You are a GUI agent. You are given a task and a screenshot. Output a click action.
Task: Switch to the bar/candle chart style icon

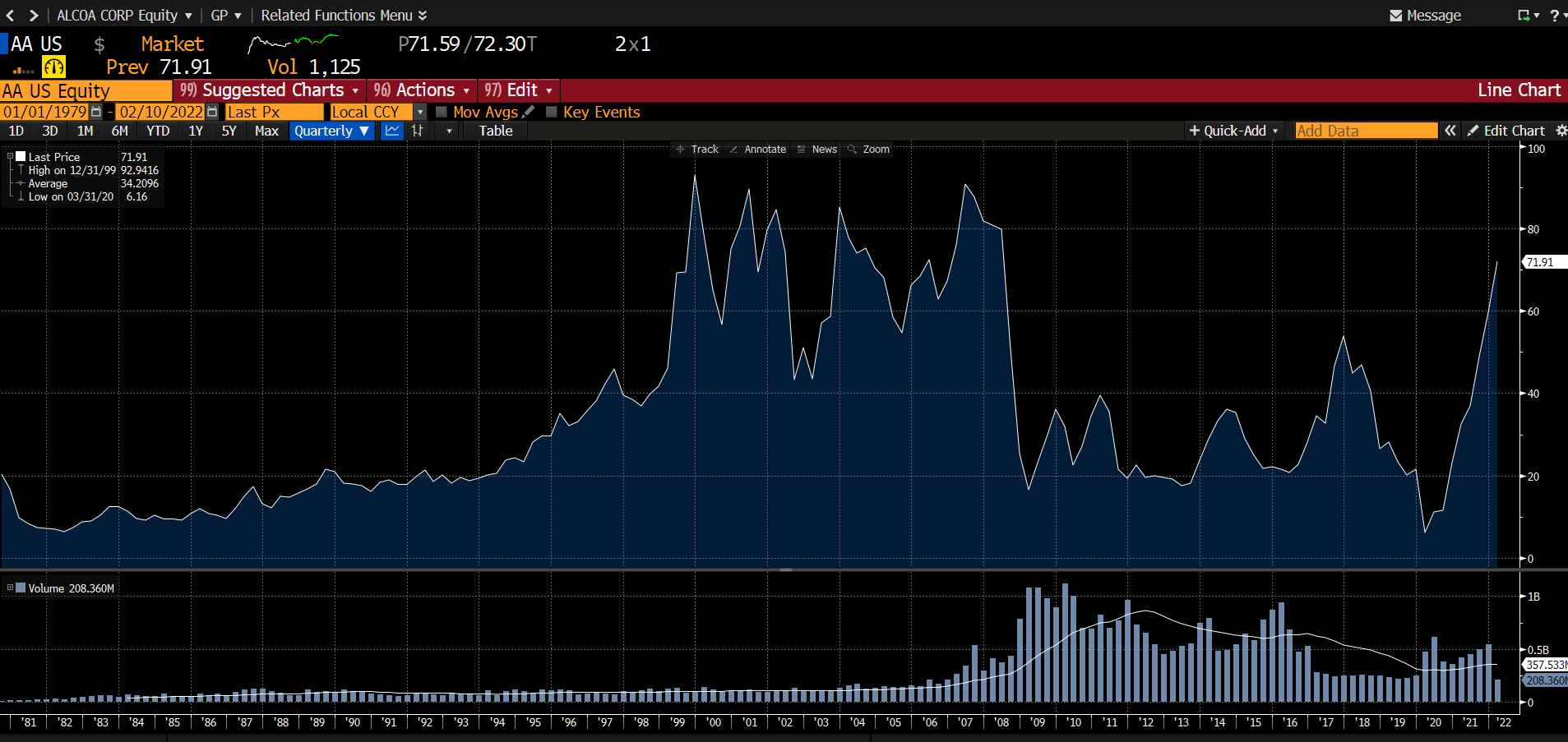418,131
